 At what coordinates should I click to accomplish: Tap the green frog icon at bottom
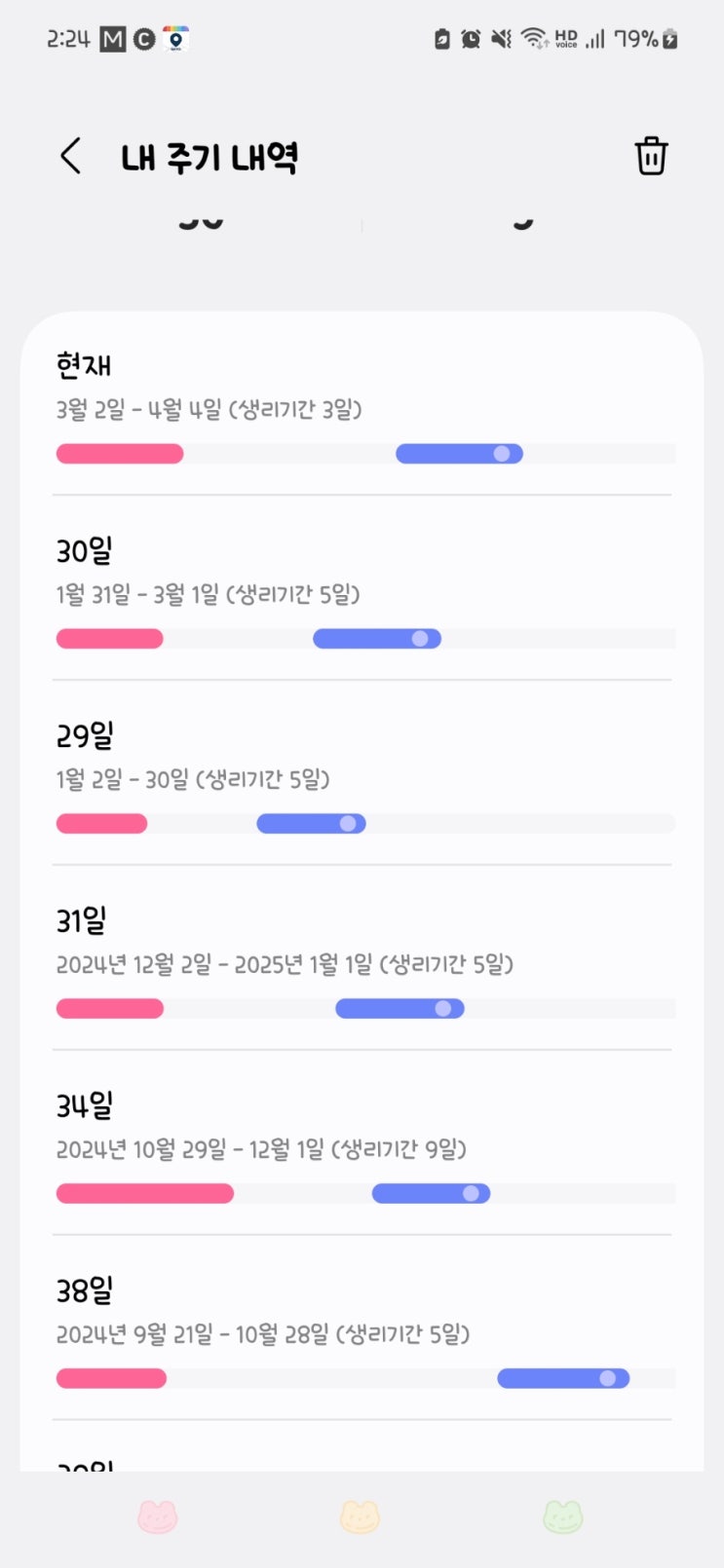pos(562,1516)
